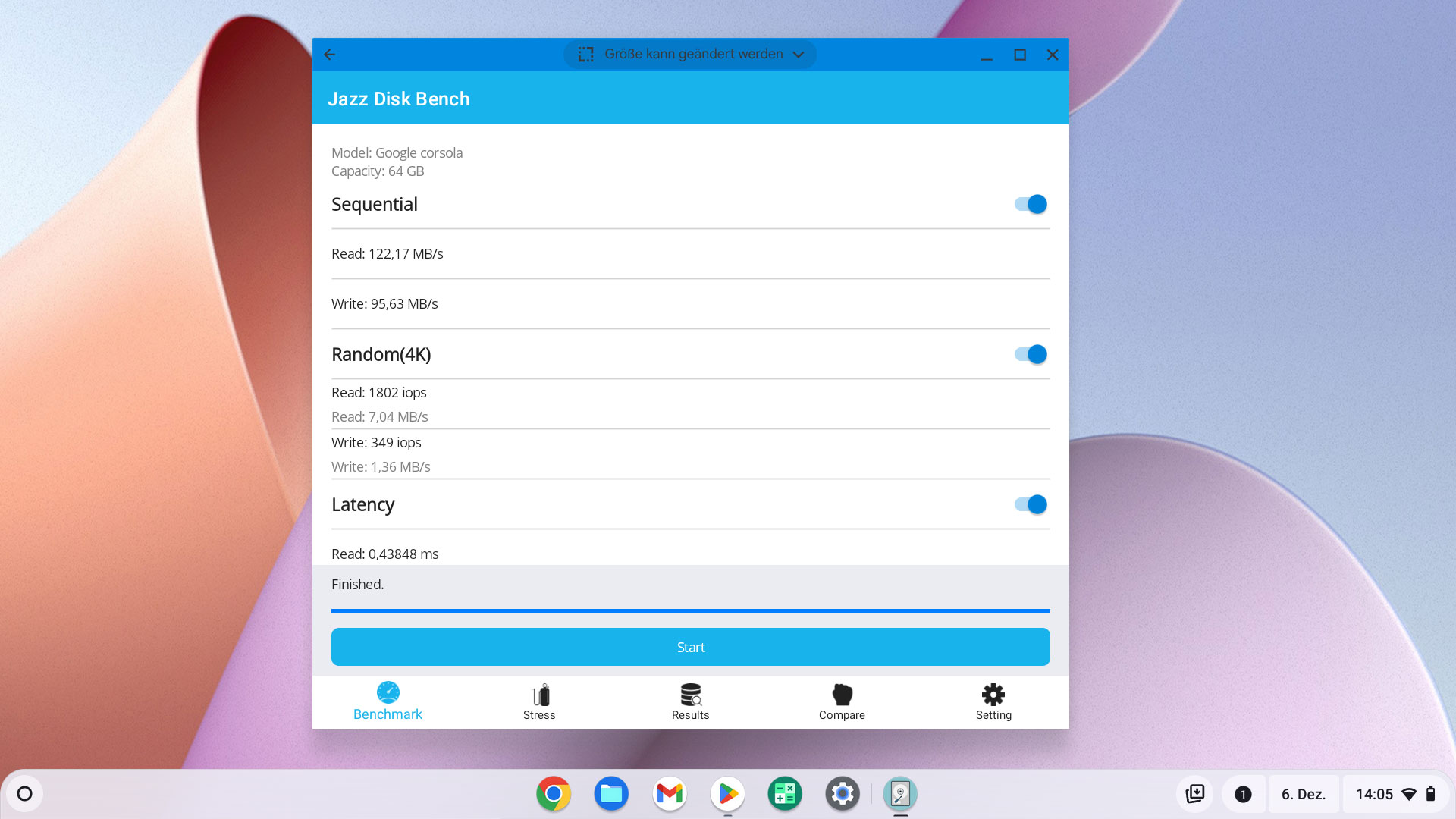Open the Compare fist icon
Viewport: 1456px width, 819px height.
[x=842, y=695]
